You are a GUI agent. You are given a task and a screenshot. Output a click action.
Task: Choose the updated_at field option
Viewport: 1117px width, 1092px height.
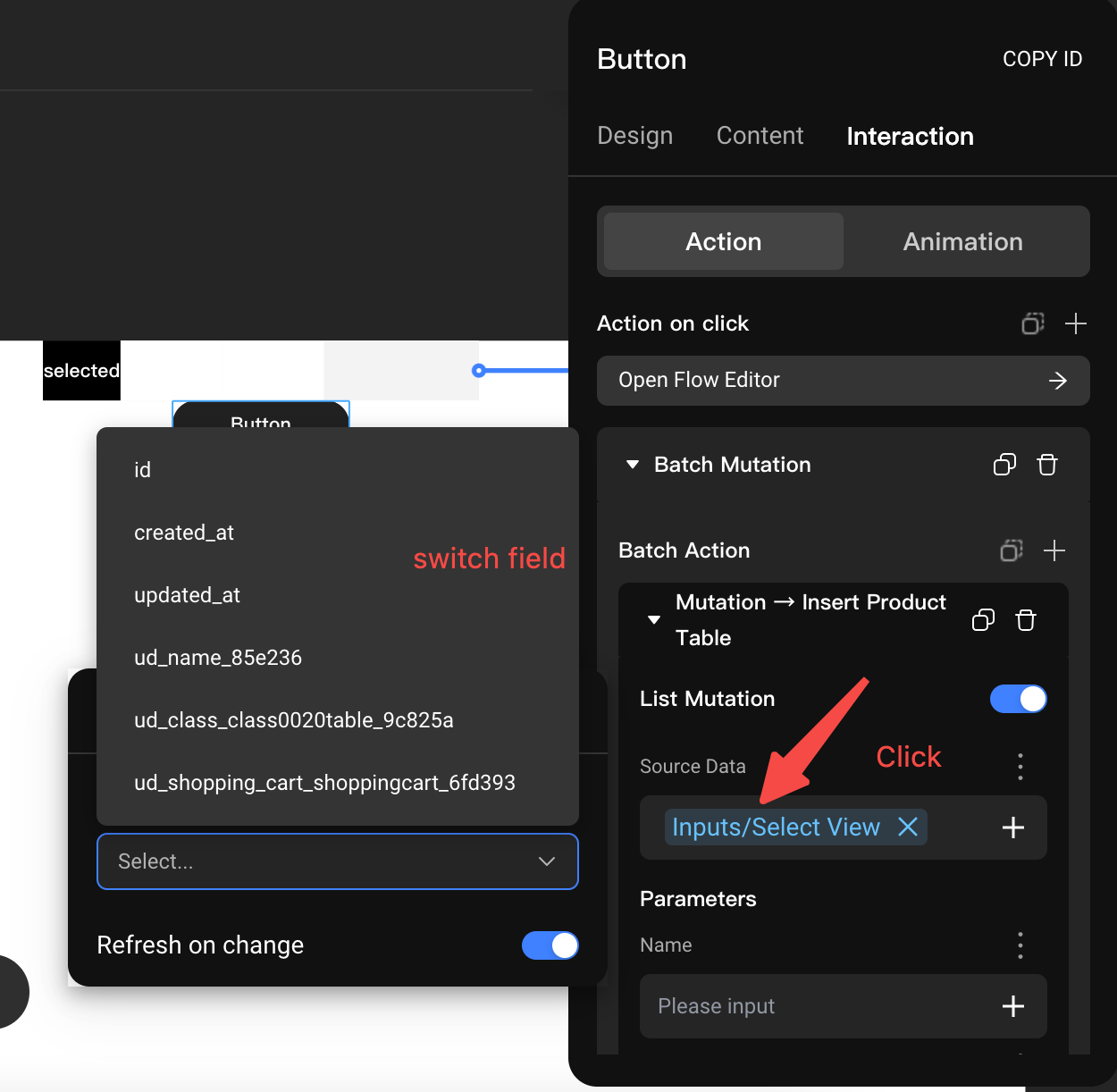[338, 595]
